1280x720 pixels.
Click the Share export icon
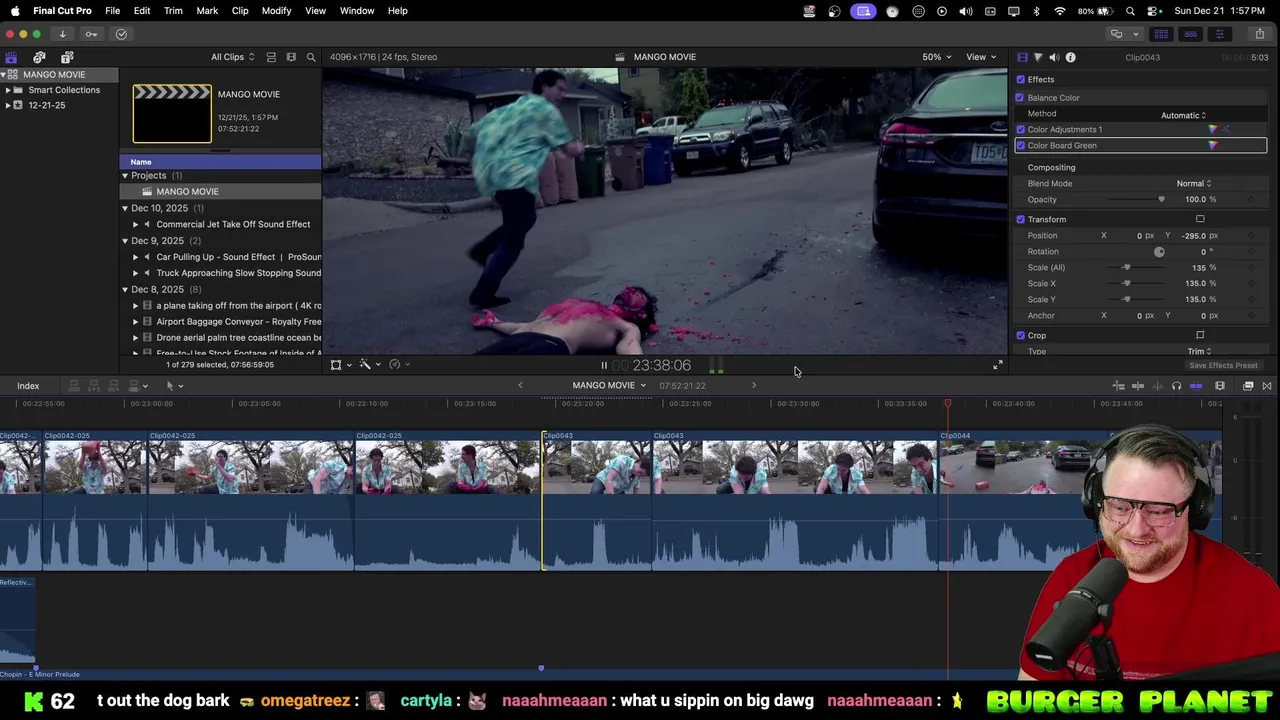coord(1259,34)
